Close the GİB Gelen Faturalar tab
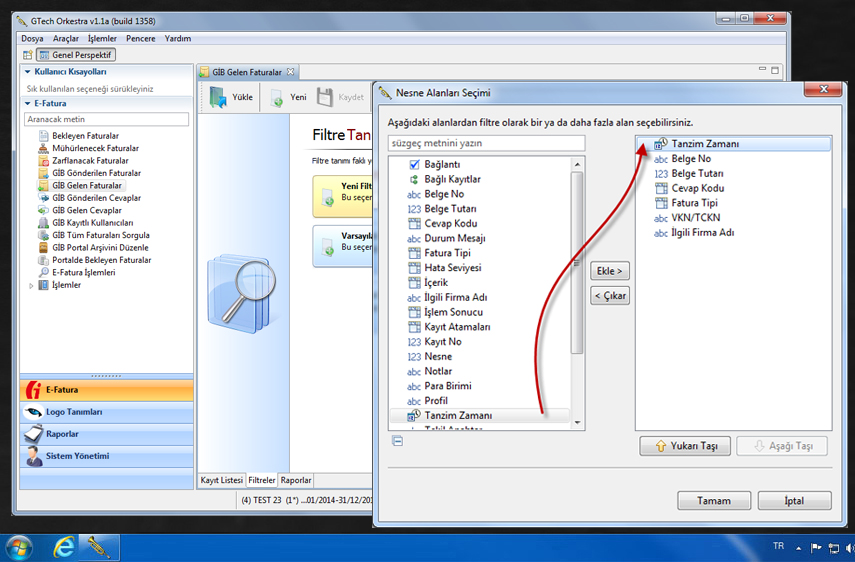The width and height of the screenshot is (855, 562). (x=291, y=72)
